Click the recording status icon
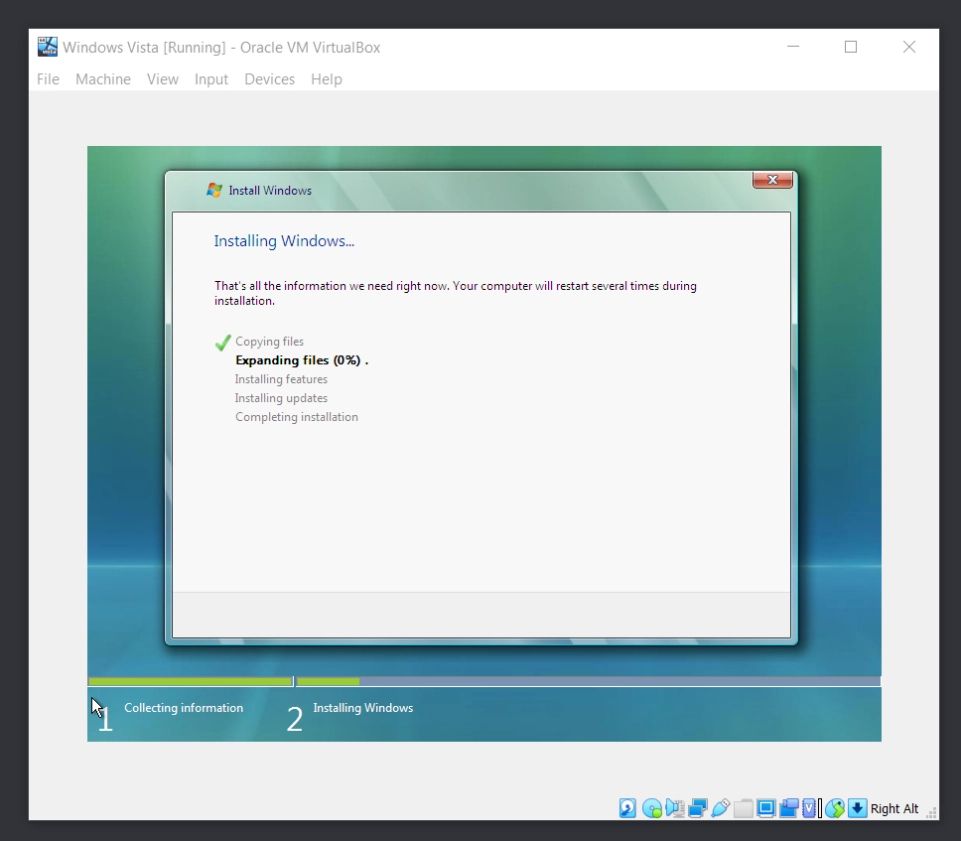 point(789,808)
